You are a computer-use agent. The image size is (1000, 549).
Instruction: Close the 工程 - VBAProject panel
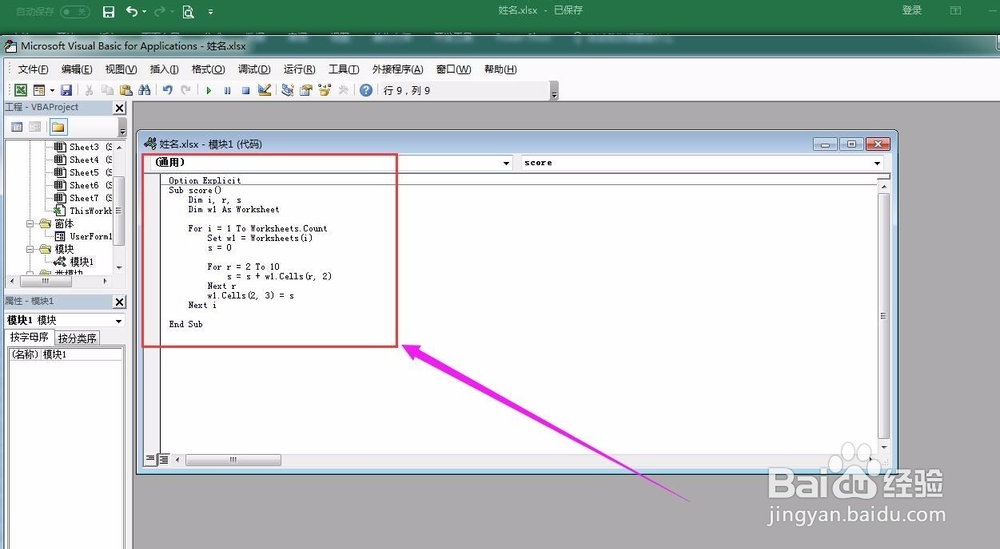click(119, 108)
